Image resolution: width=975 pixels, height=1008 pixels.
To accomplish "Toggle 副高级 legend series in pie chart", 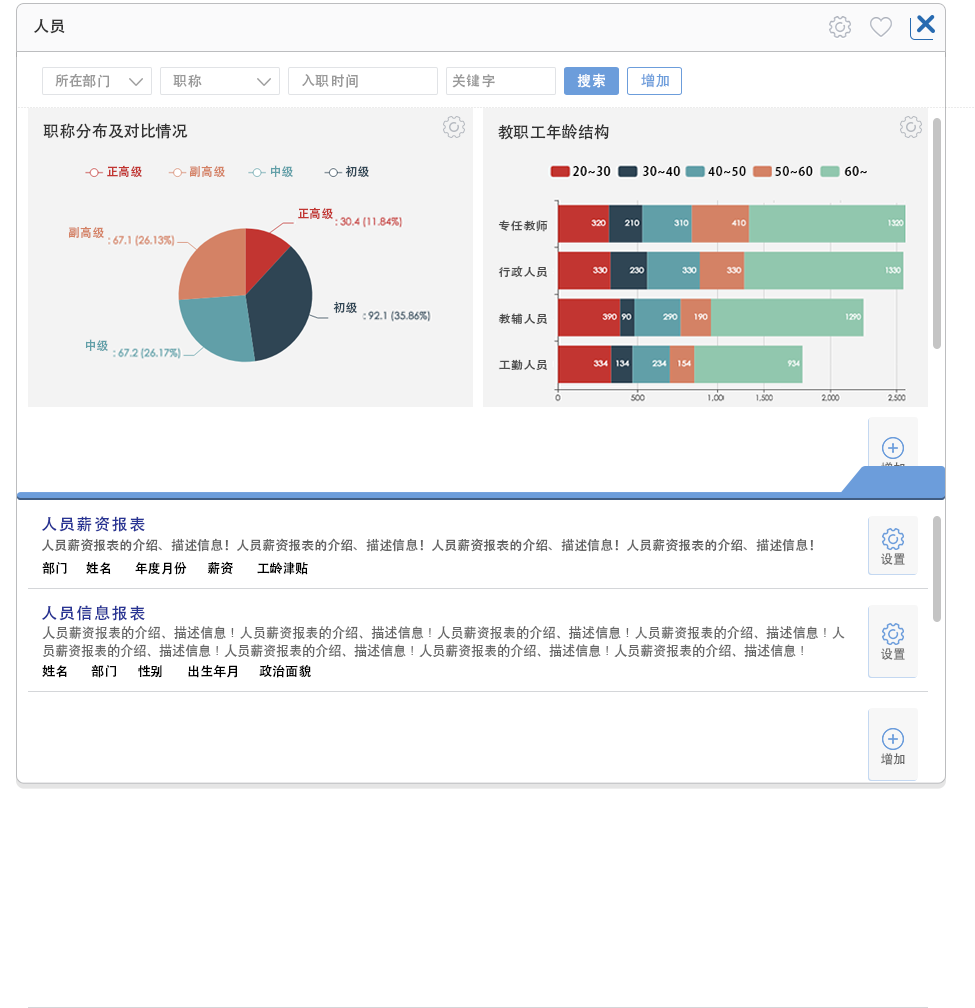I will 197,172.
